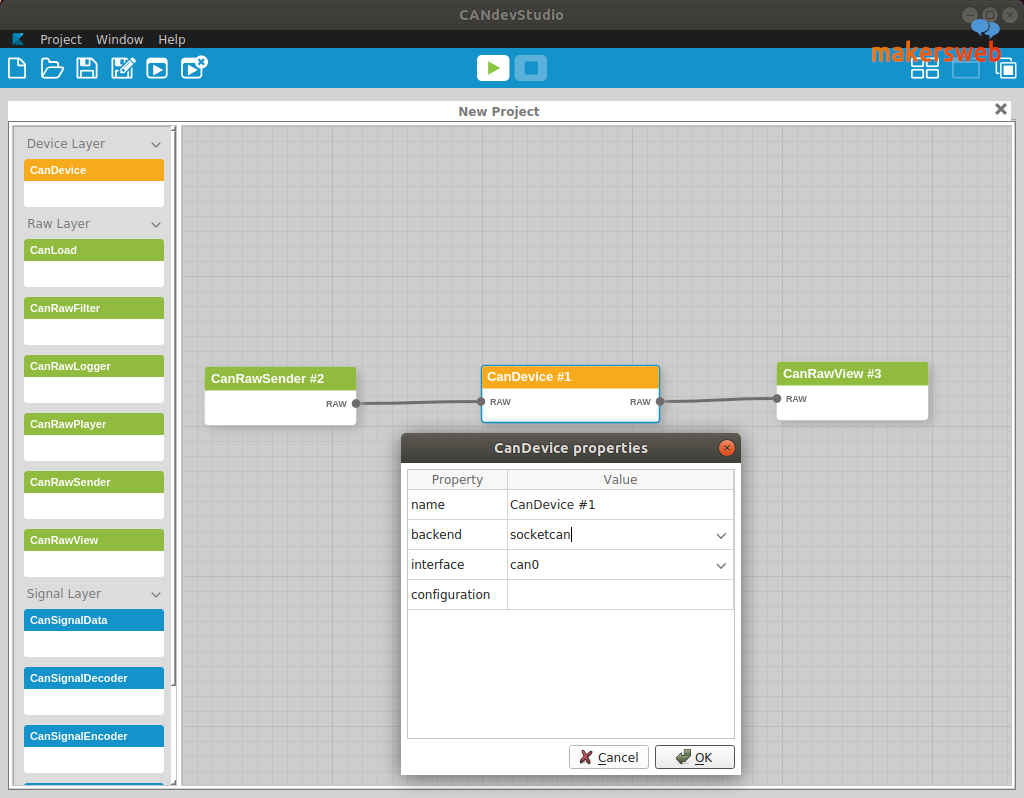Image resolution: width=1024 pixels, height=798 pixels.
Task: Stop the simulation with the square stop button
Action: (531, 68)
